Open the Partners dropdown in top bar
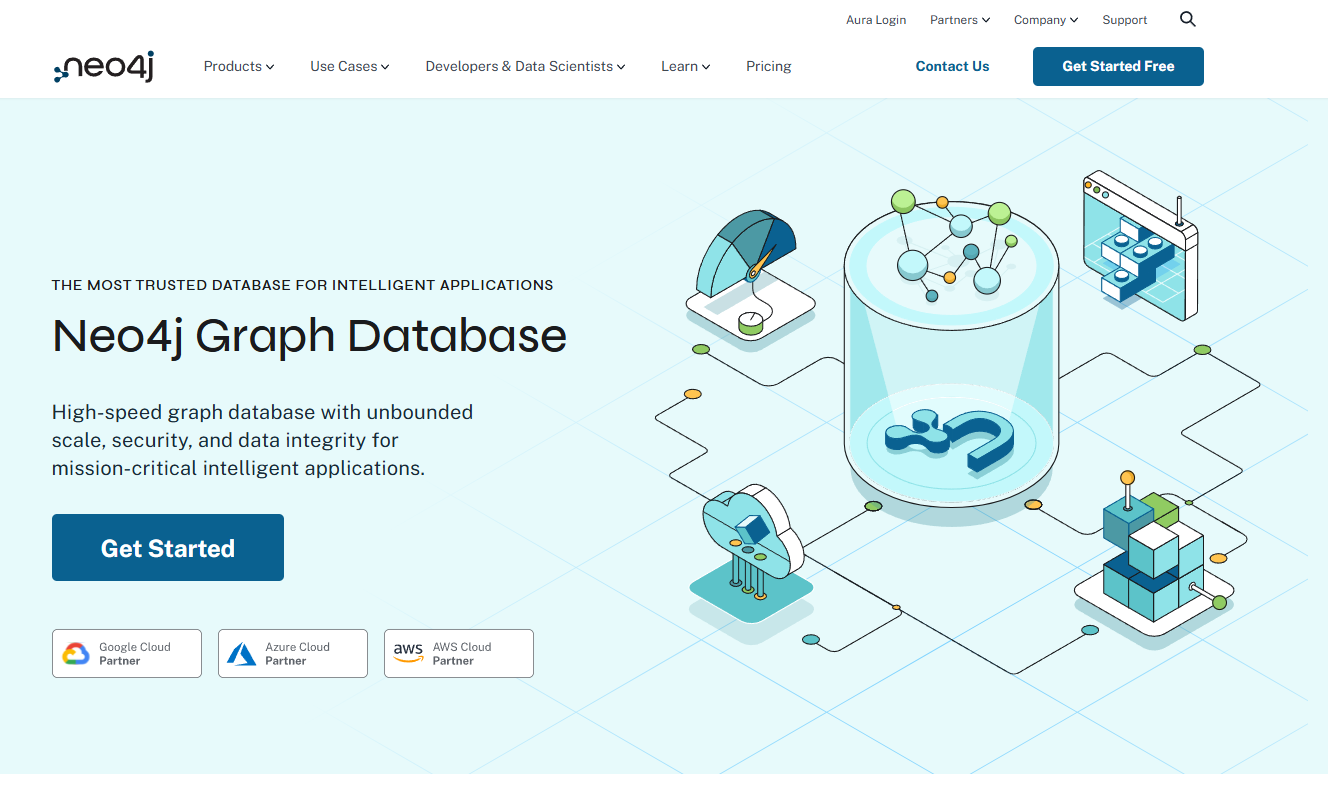The image size is (1328, 789). [x=959, y=20]
